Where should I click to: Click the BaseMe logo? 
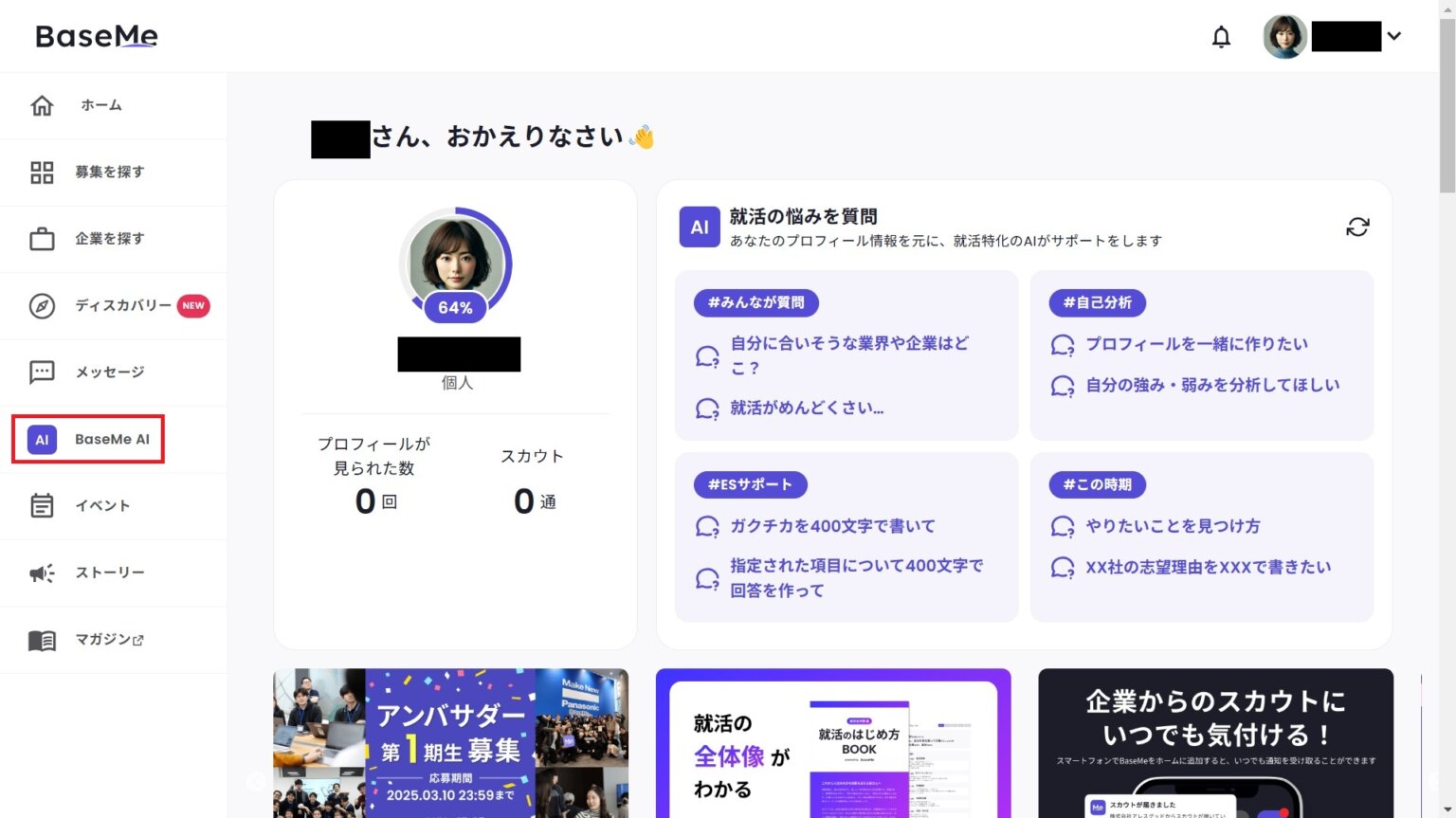96,35
